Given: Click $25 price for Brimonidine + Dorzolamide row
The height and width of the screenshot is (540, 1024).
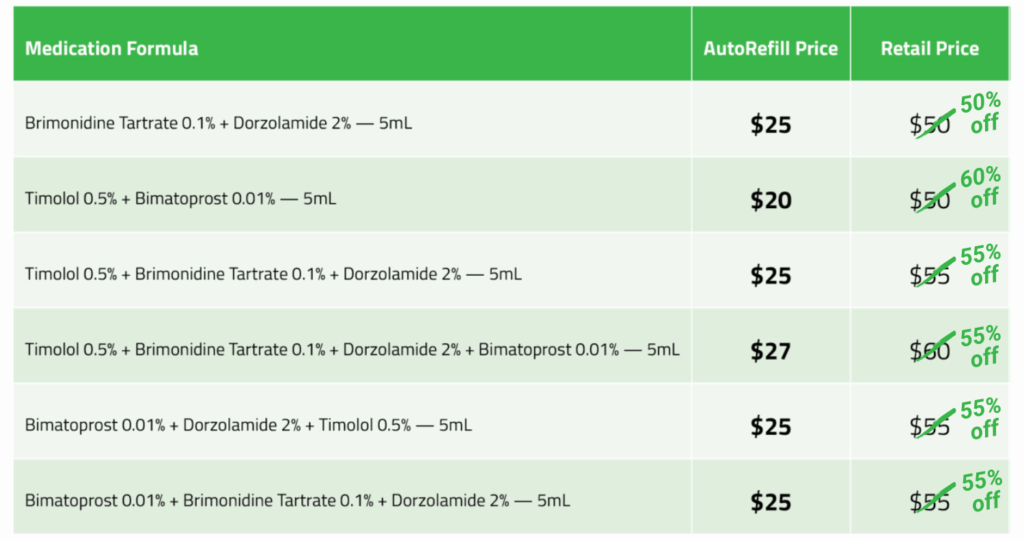Looking at the screenshot, I should [x=771, y=124].
